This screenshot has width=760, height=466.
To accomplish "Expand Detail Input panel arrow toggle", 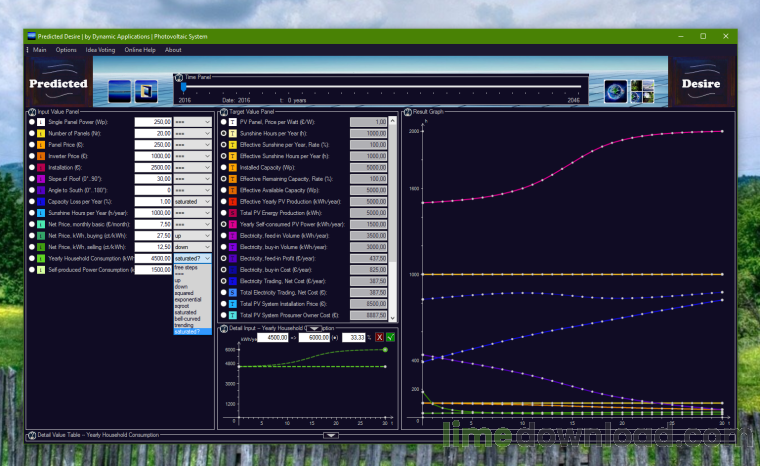I will point(314,329).
